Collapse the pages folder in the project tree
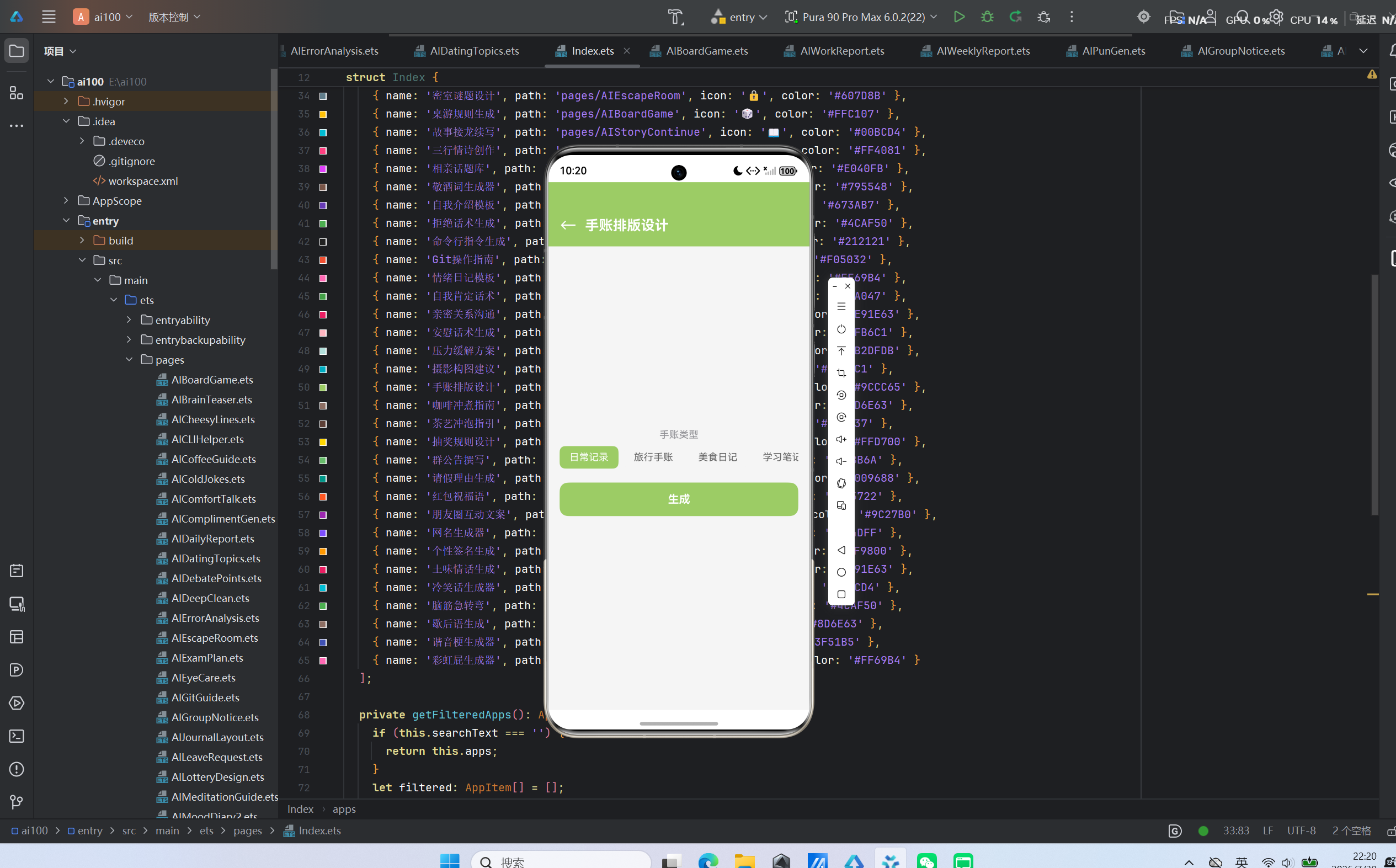The image size is (1396, 868). pyautogui.click(x=129, y=359)
